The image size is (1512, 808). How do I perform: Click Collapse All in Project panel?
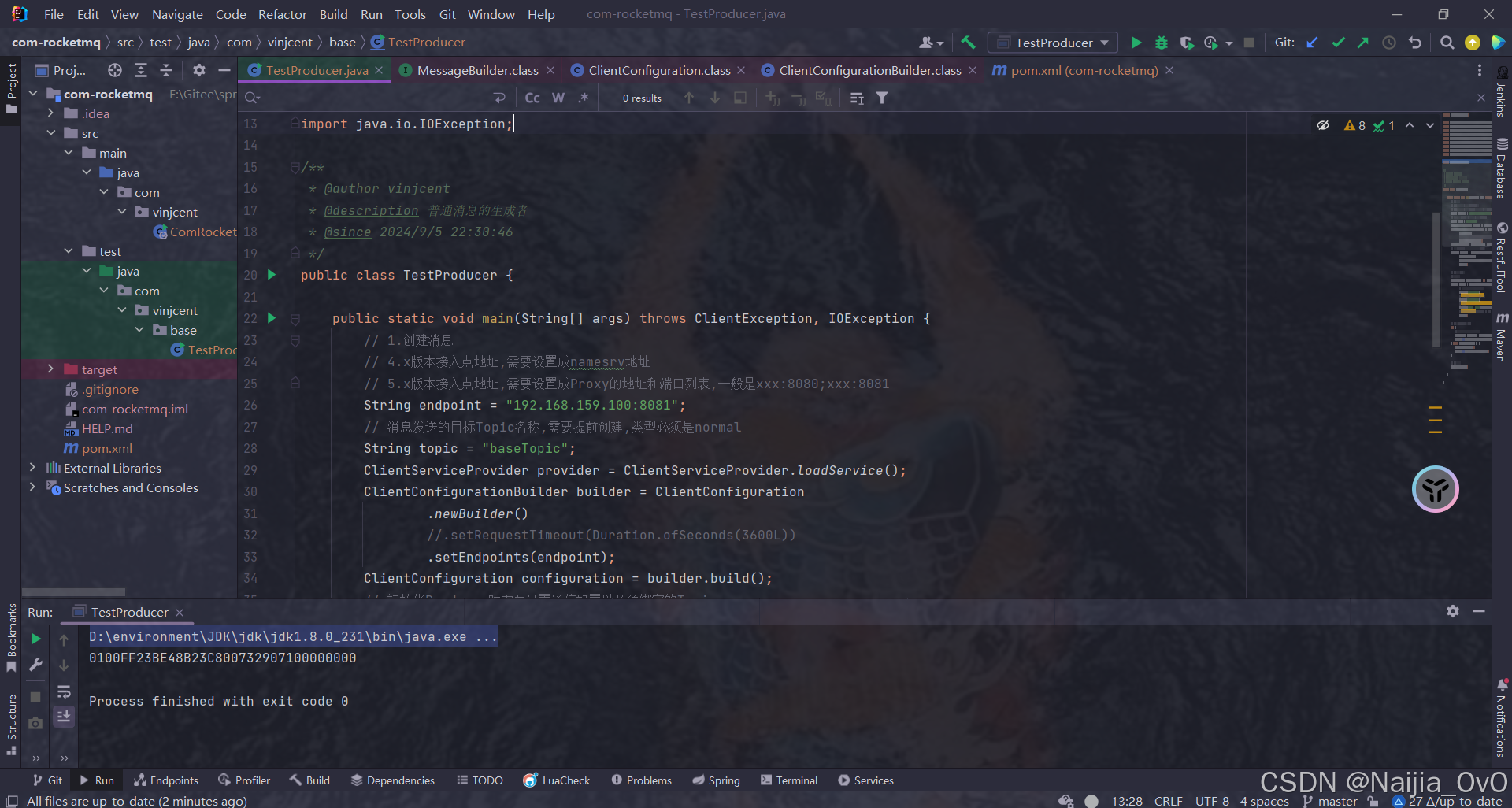click(166, 70)
